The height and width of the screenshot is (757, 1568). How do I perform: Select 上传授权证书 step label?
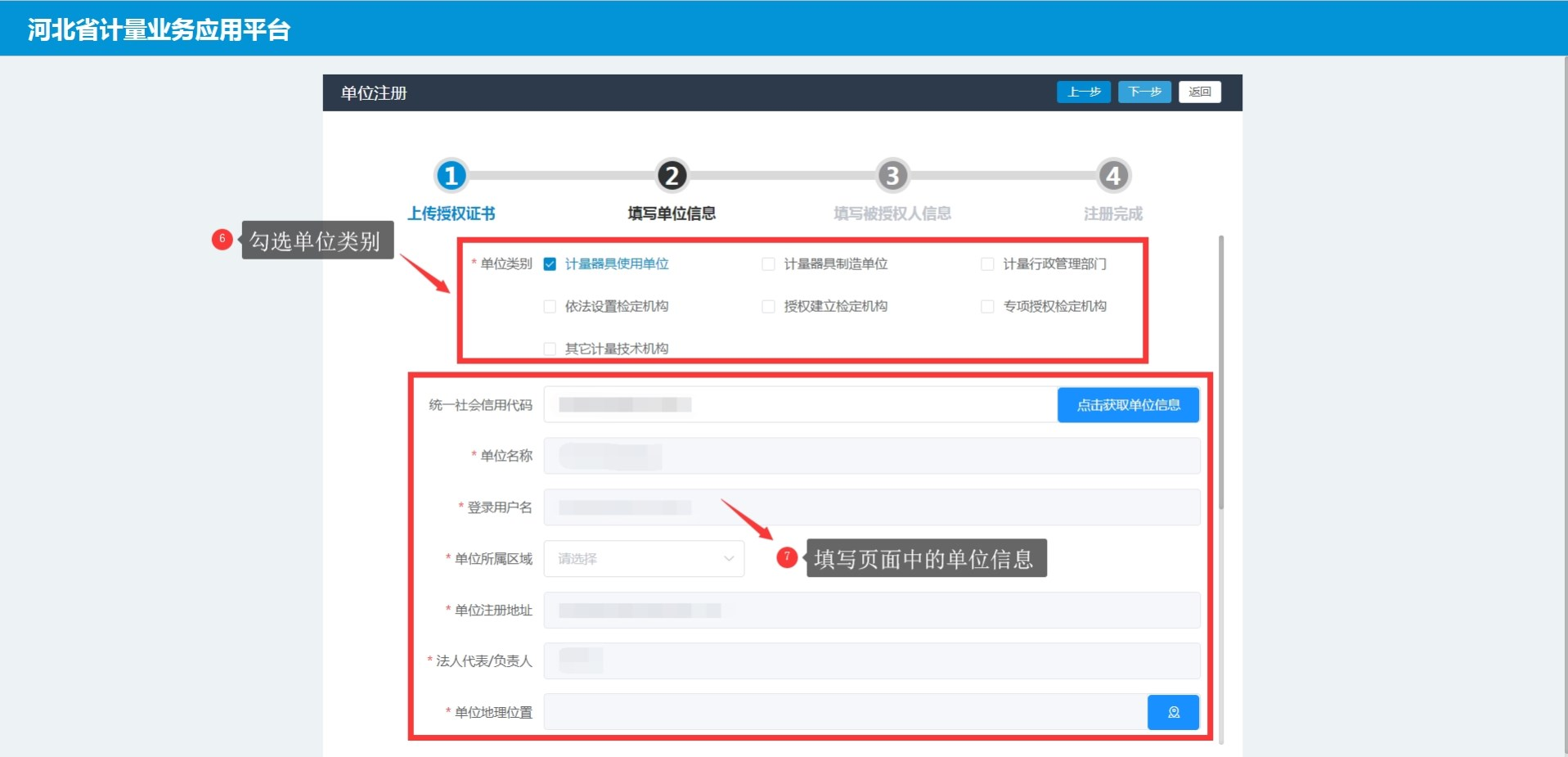click(451, 214)
